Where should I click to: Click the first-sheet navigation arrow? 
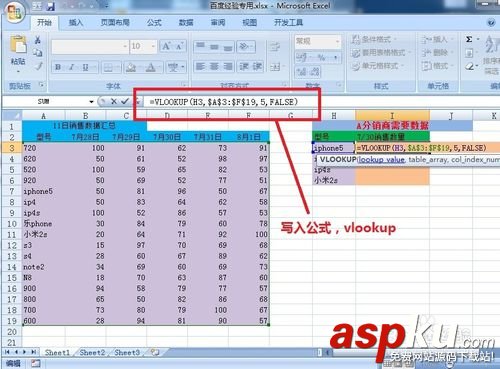(7, 352)
